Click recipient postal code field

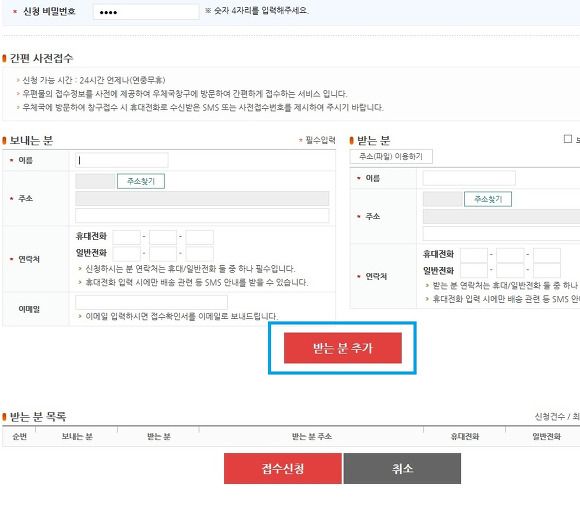(x=442, y=199)
